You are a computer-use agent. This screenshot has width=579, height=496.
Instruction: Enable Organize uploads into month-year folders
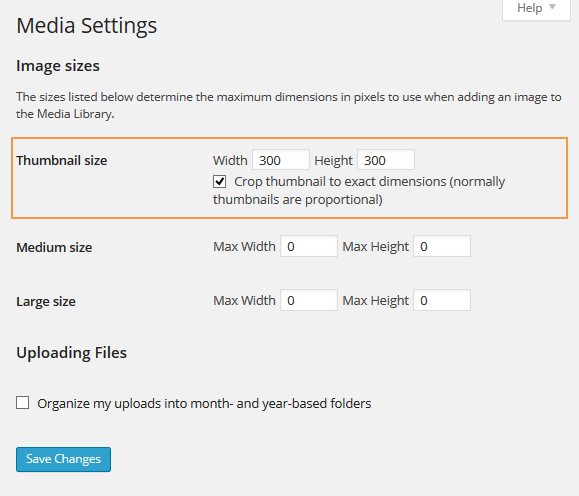click(23, 403)
